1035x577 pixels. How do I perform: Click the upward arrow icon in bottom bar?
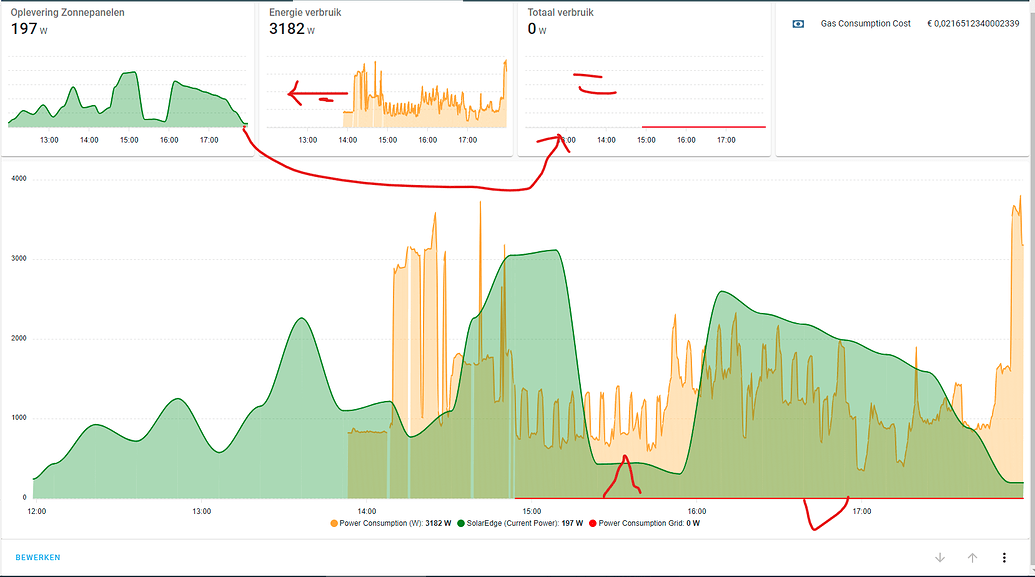click(x=971, y=557)
